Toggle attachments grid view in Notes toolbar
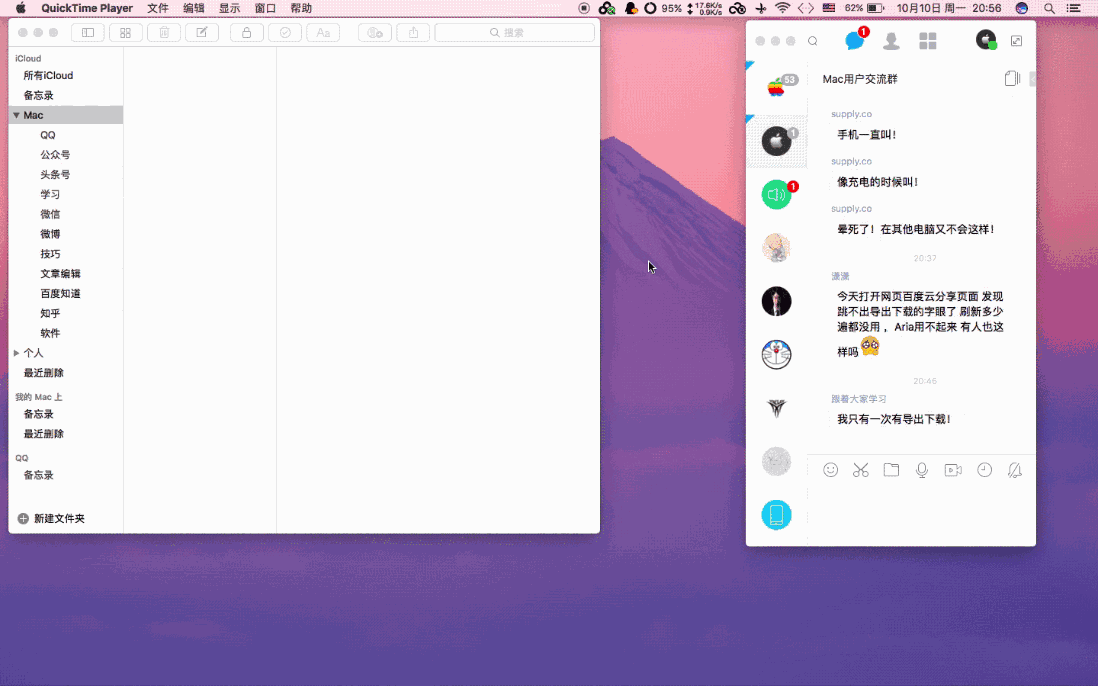1098x686 pixels. (125, 33)
